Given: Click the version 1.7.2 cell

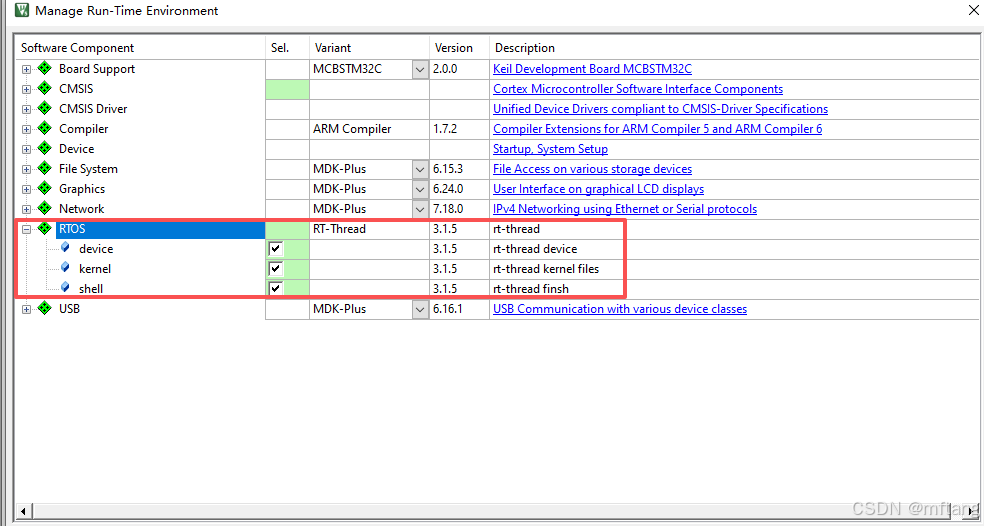Looking at the screenshot, I should [459, 129].
